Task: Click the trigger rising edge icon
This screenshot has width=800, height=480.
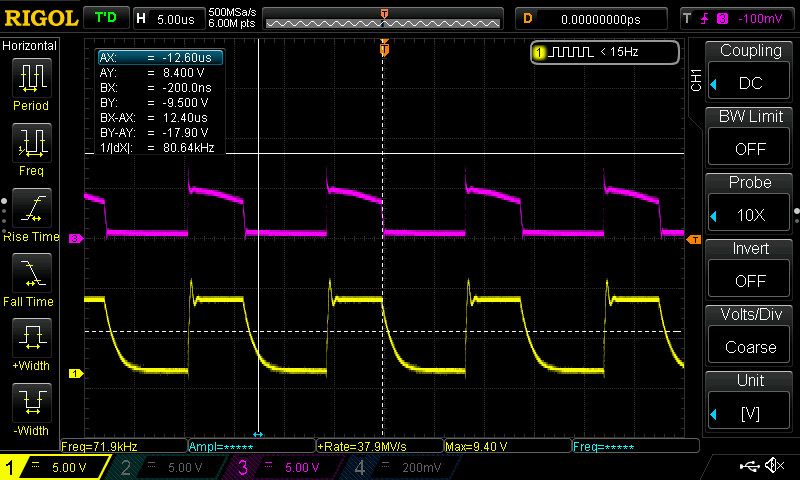Action: click(x=705, y=19)
